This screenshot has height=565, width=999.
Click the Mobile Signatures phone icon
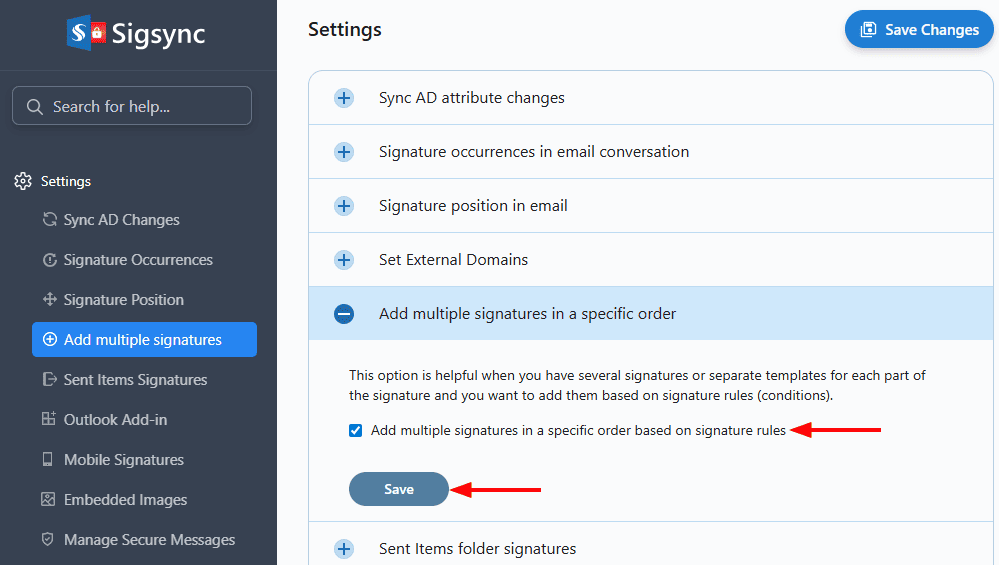tap(49, 460)
